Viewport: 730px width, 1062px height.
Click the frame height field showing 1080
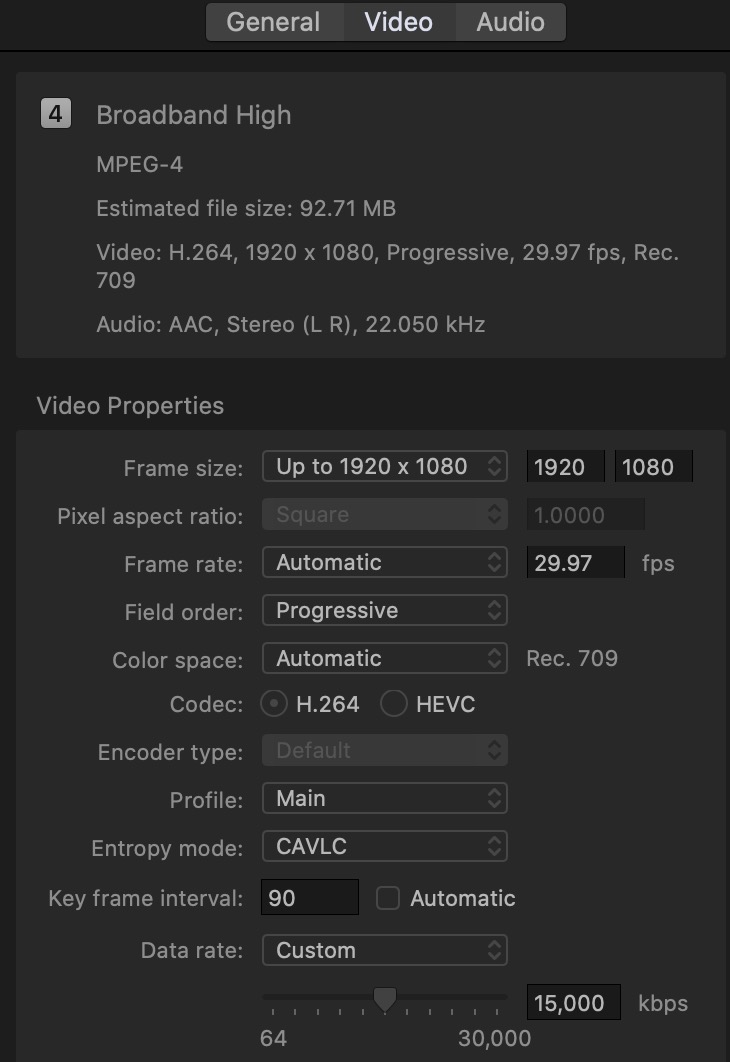pos(653,466)
